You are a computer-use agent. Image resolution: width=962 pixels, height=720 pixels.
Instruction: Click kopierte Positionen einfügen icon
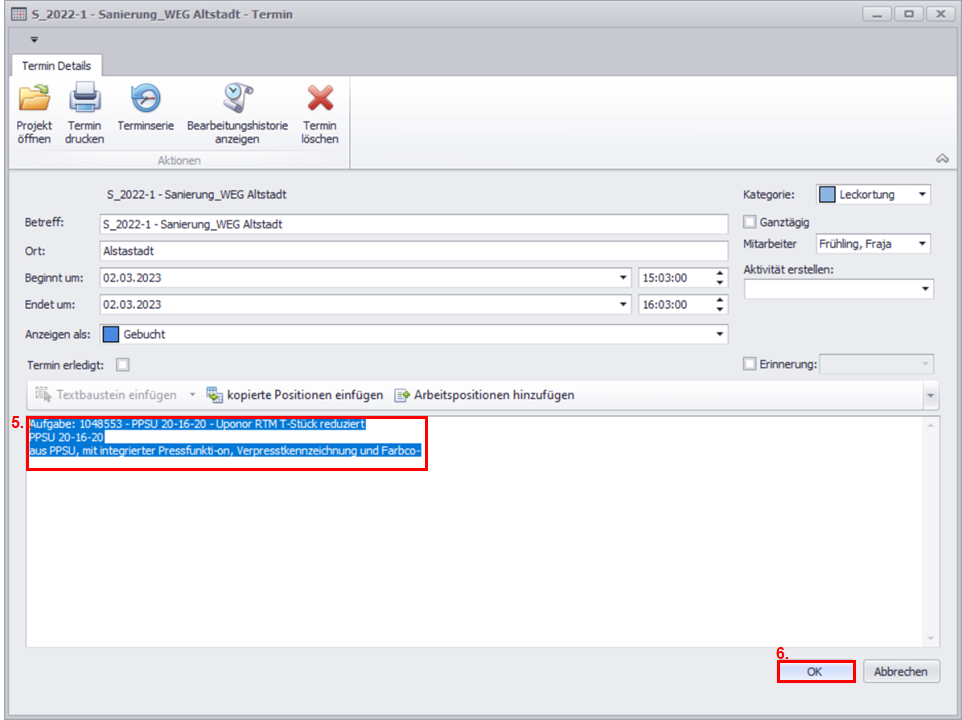[x=214, y=395]
